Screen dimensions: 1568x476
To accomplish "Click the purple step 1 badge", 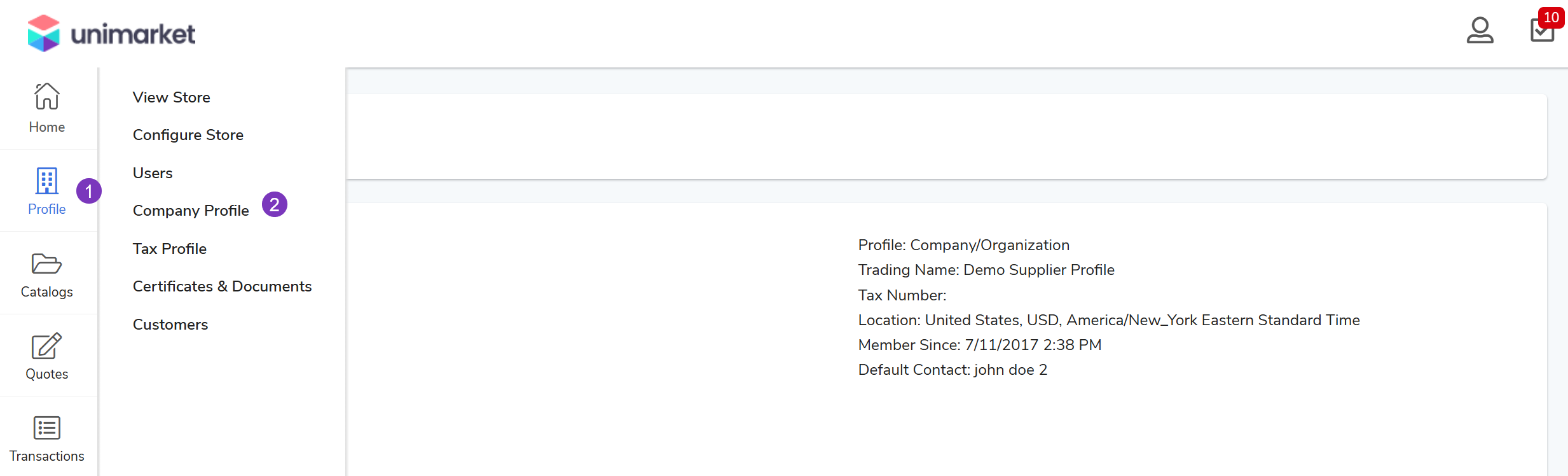I will tap(89, 191).
